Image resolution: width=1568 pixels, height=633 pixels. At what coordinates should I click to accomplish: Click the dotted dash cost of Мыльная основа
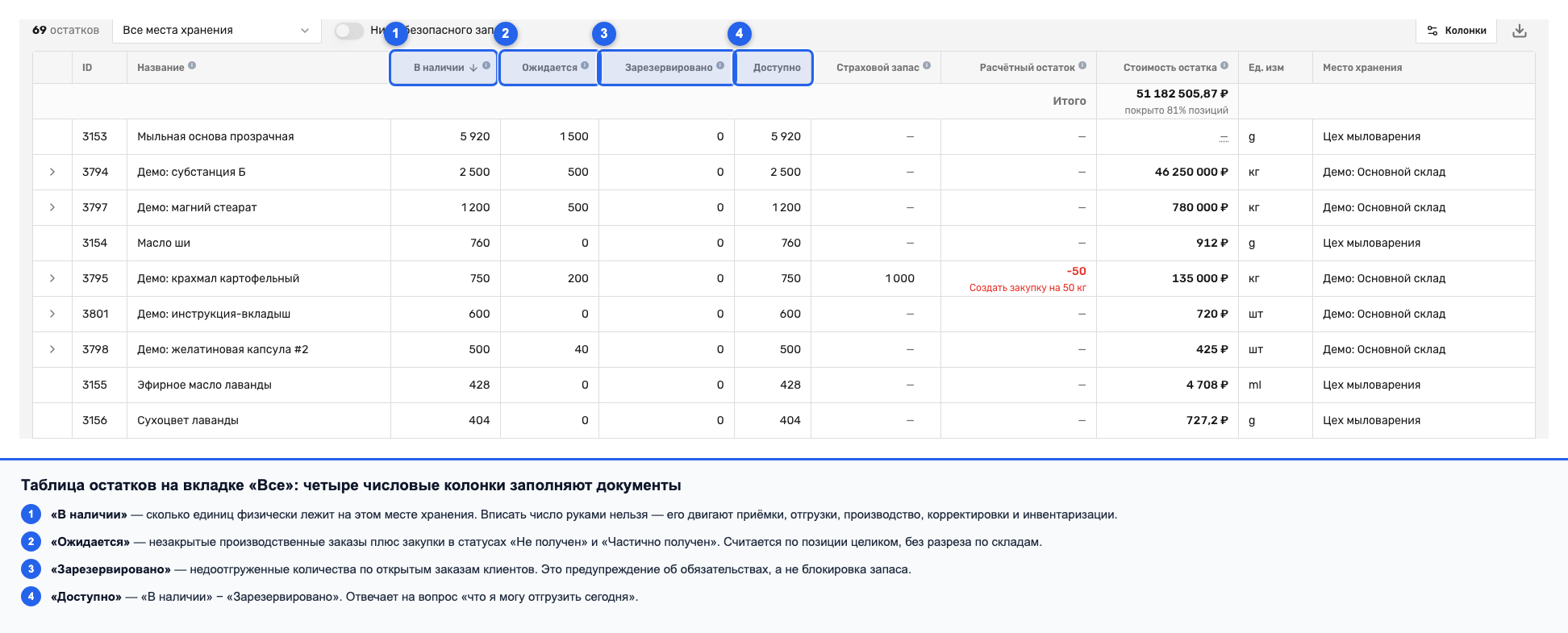click(1224, 138)
